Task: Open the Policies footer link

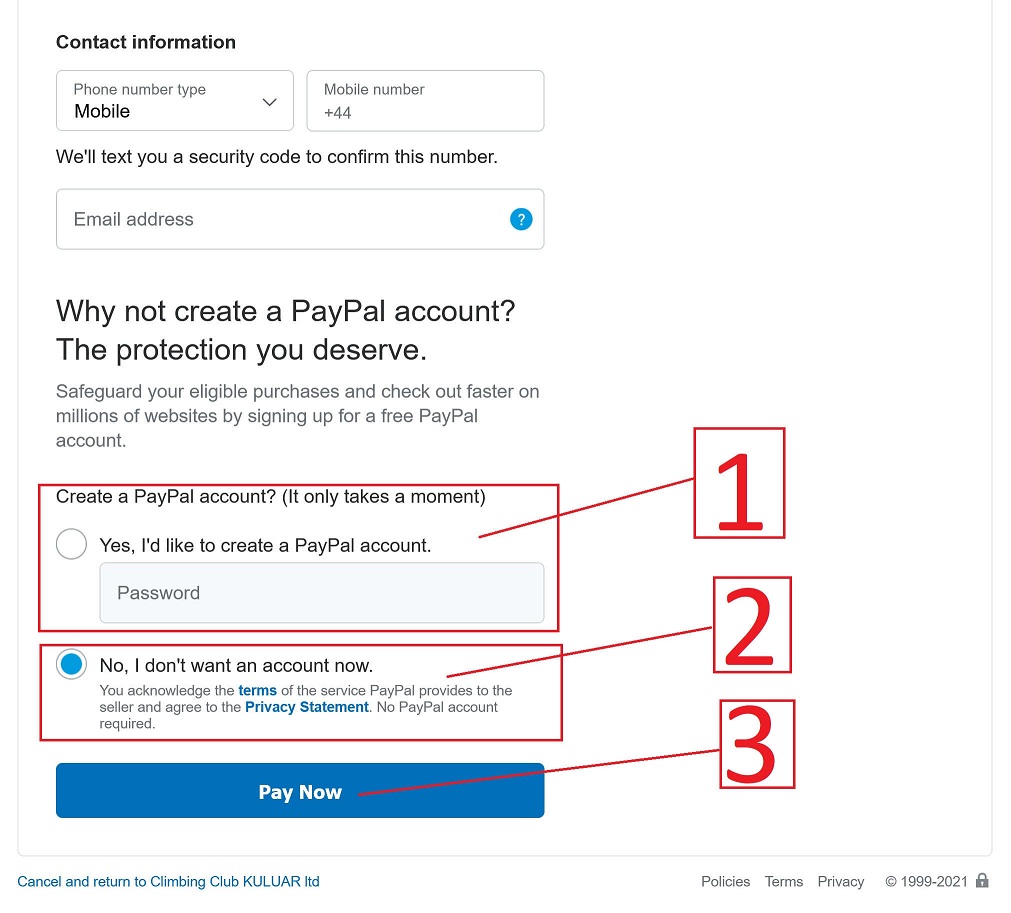Action: [725, 882]
